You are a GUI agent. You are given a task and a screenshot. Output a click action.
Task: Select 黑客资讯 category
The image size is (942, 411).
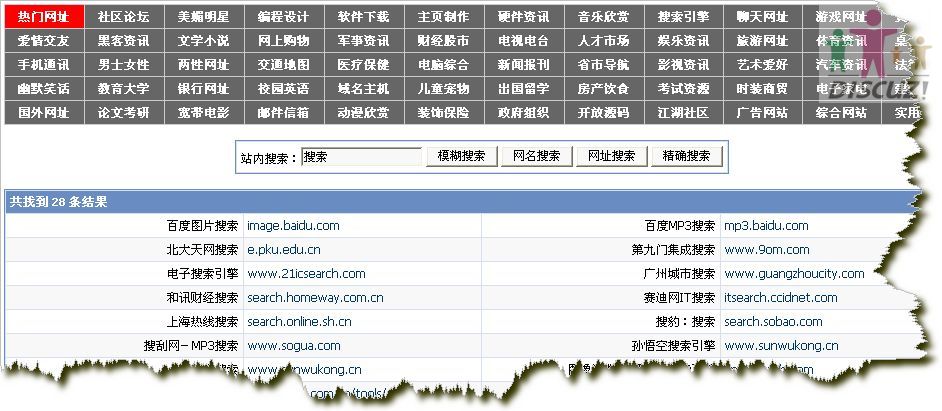[124, 41]
